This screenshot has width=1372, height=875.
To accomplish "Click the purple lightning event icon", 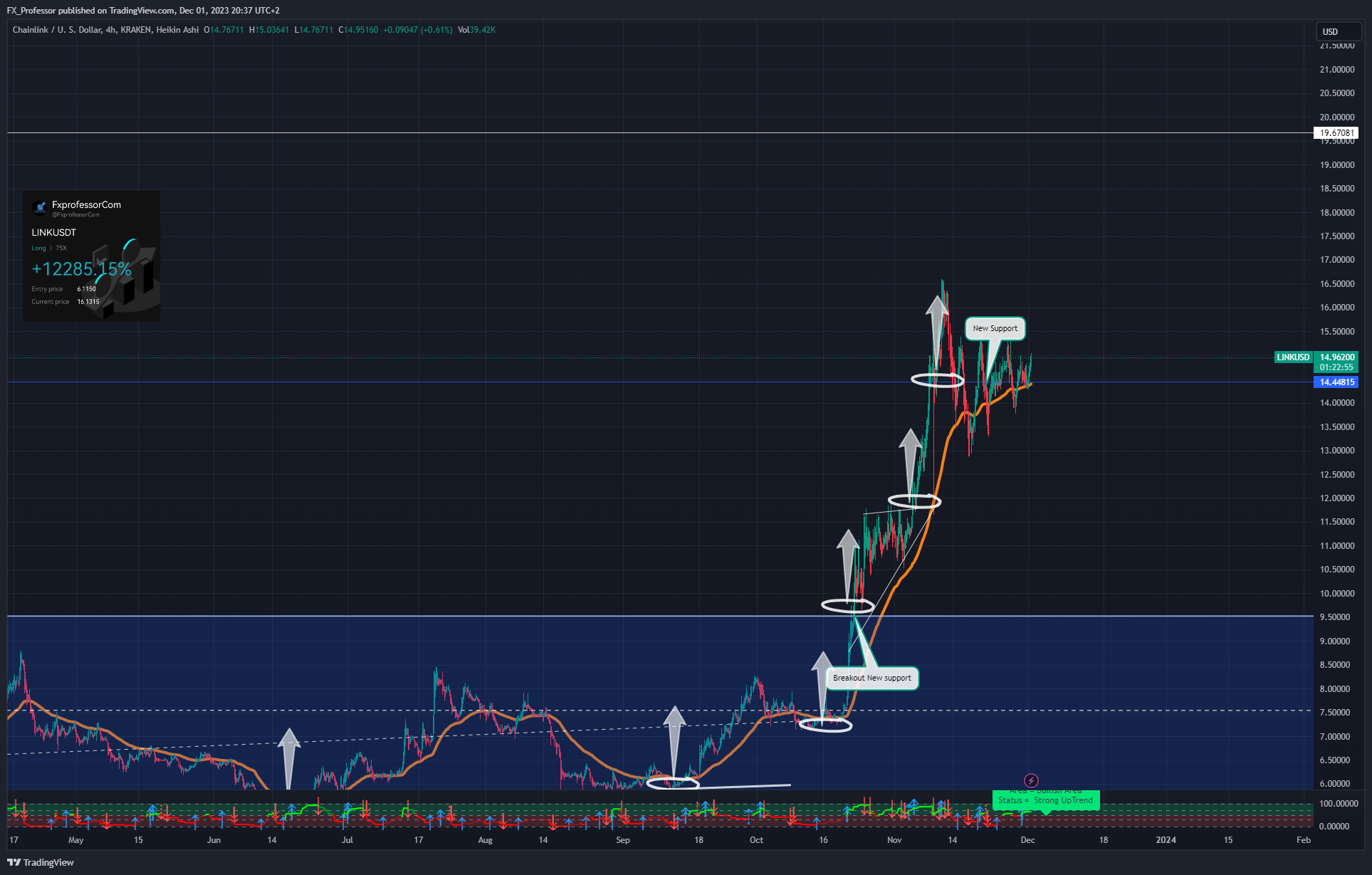I will pos(1031,780).
